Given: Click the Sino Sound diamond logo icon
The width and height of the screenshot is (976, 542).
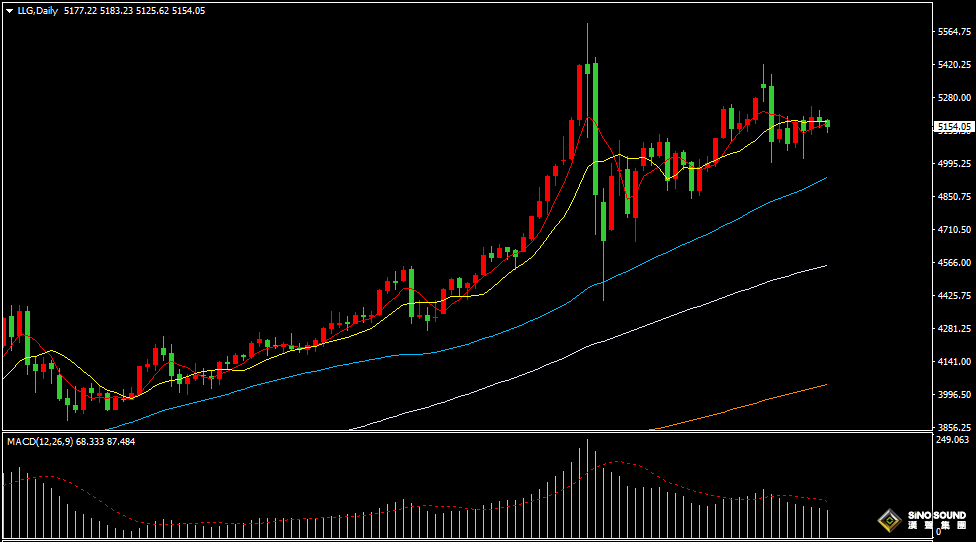Looking at the screenshot, I should pyautogui.click(x=889, y=520).
